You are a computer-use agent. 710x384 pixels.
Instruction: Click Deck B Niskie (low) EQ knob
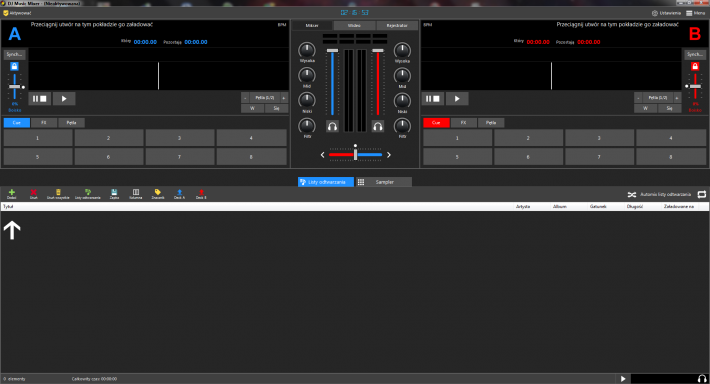pos(402,100)
